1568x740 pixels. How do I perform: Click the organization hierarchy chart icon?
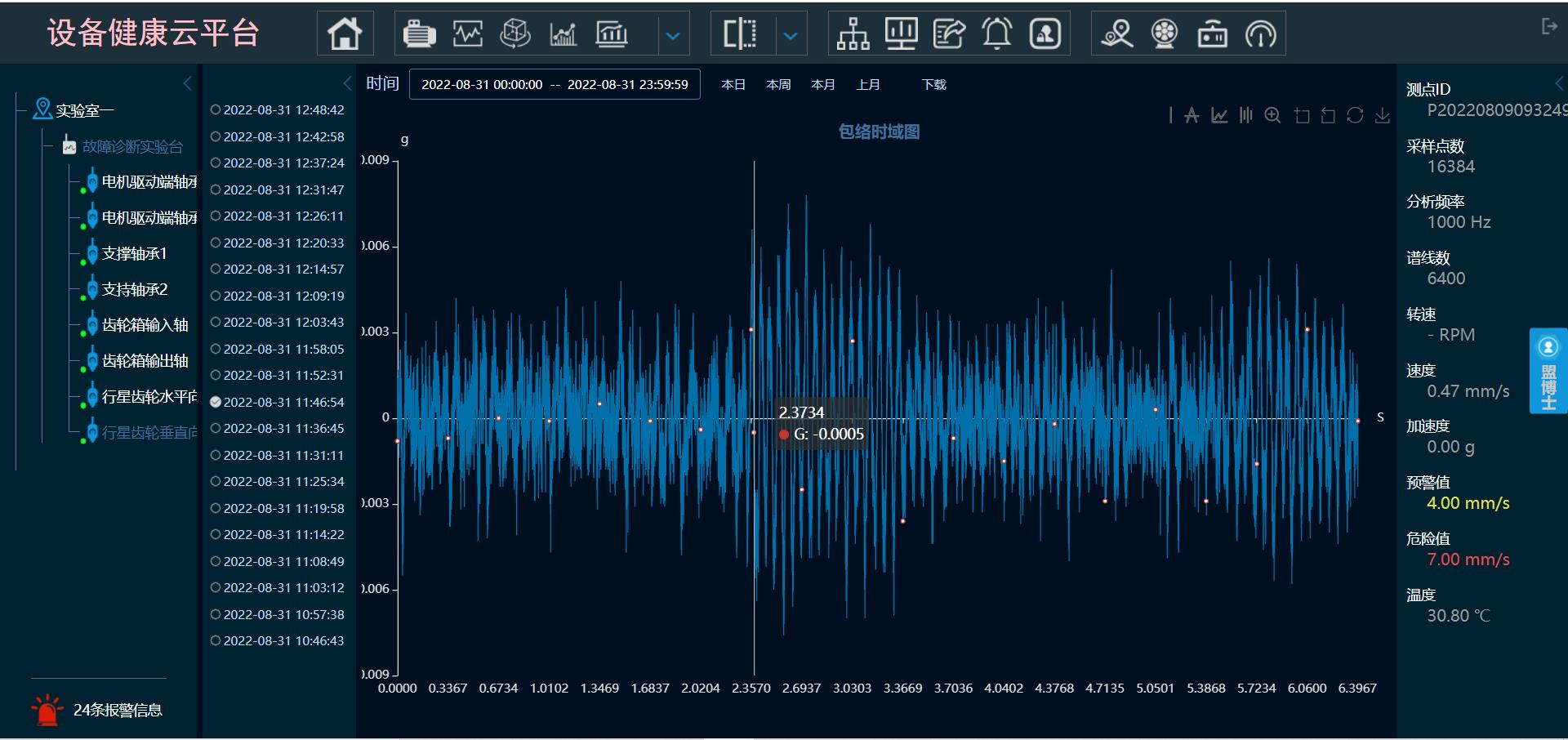[853, 34]
